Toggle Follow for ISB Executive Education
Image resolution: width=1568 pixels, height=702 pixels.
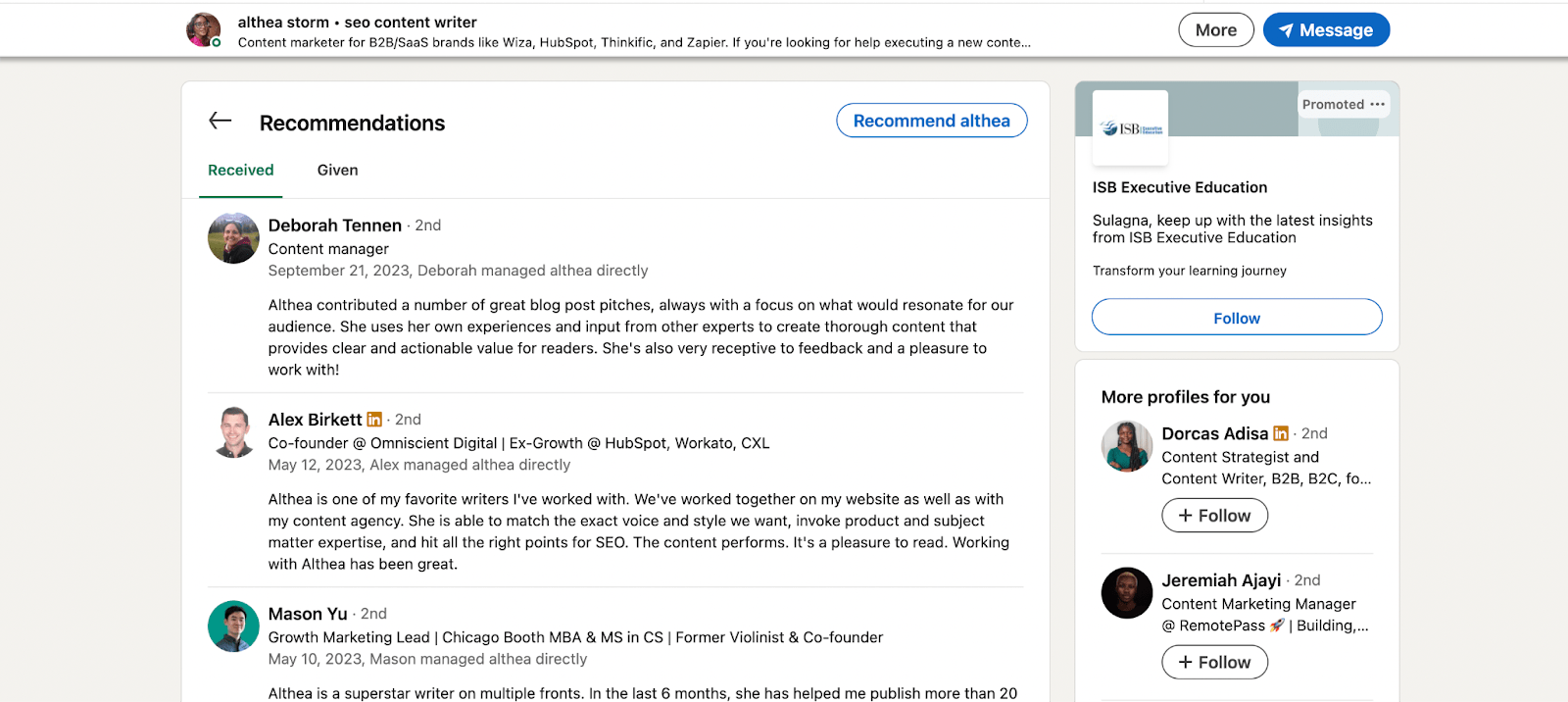coord(1236,317)
